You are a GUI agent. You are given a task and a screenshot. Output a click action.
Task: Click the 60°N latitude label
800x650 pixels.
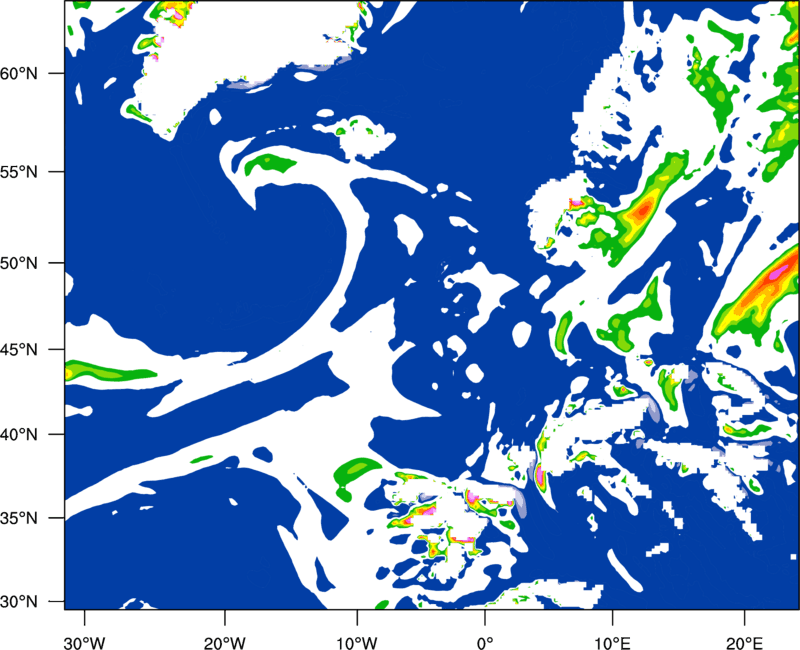click(19, 74)
